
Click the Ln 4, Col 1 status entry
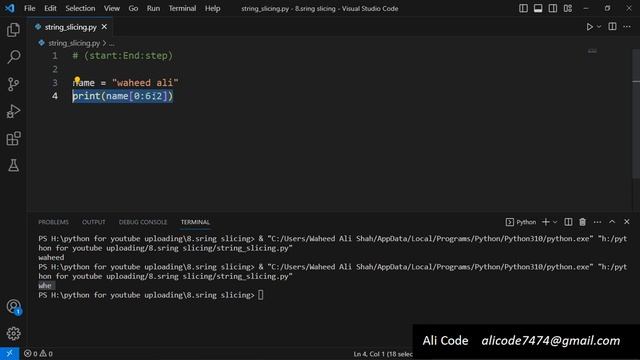383,354
